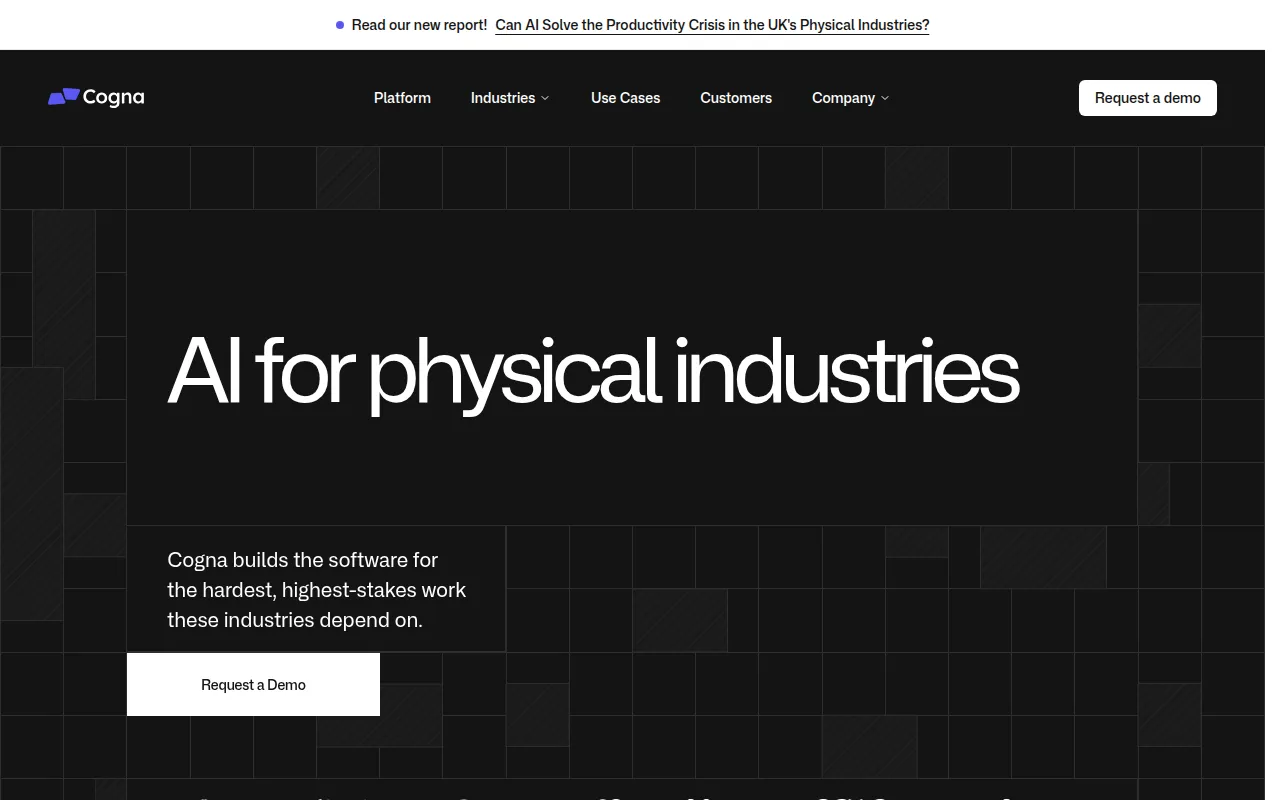Screen dimensions: 1280x800
Task: Expand the Industries dropdown chevron
Action: (x=545, y=98)
